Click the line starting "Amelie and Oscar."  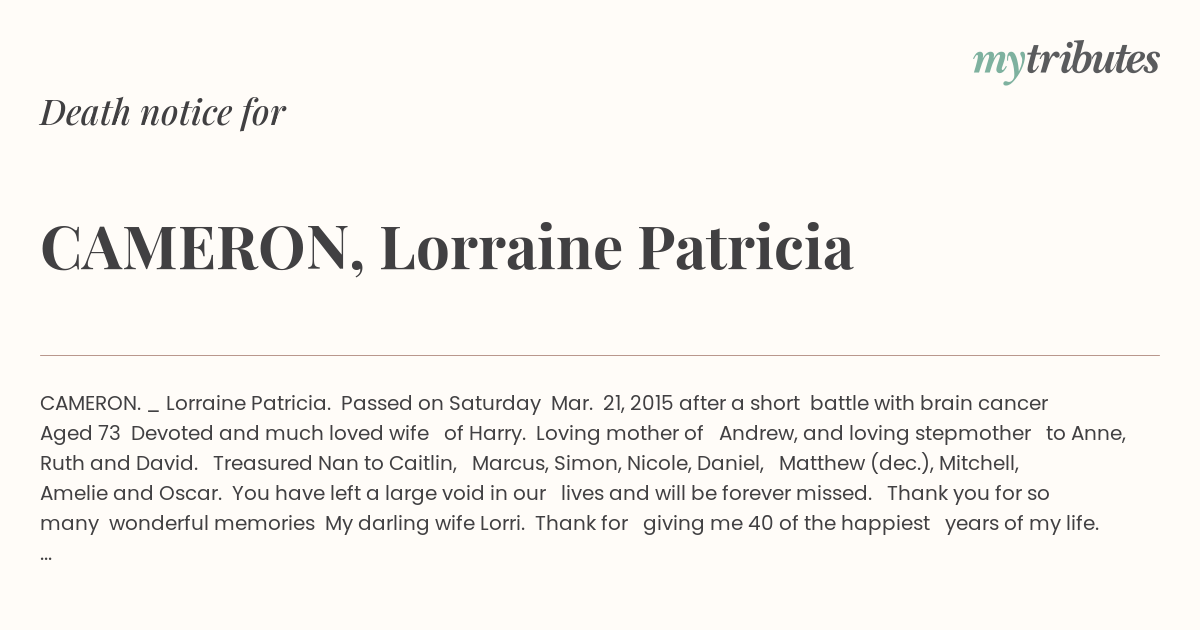pyautogui.click(x=545, y=493)
